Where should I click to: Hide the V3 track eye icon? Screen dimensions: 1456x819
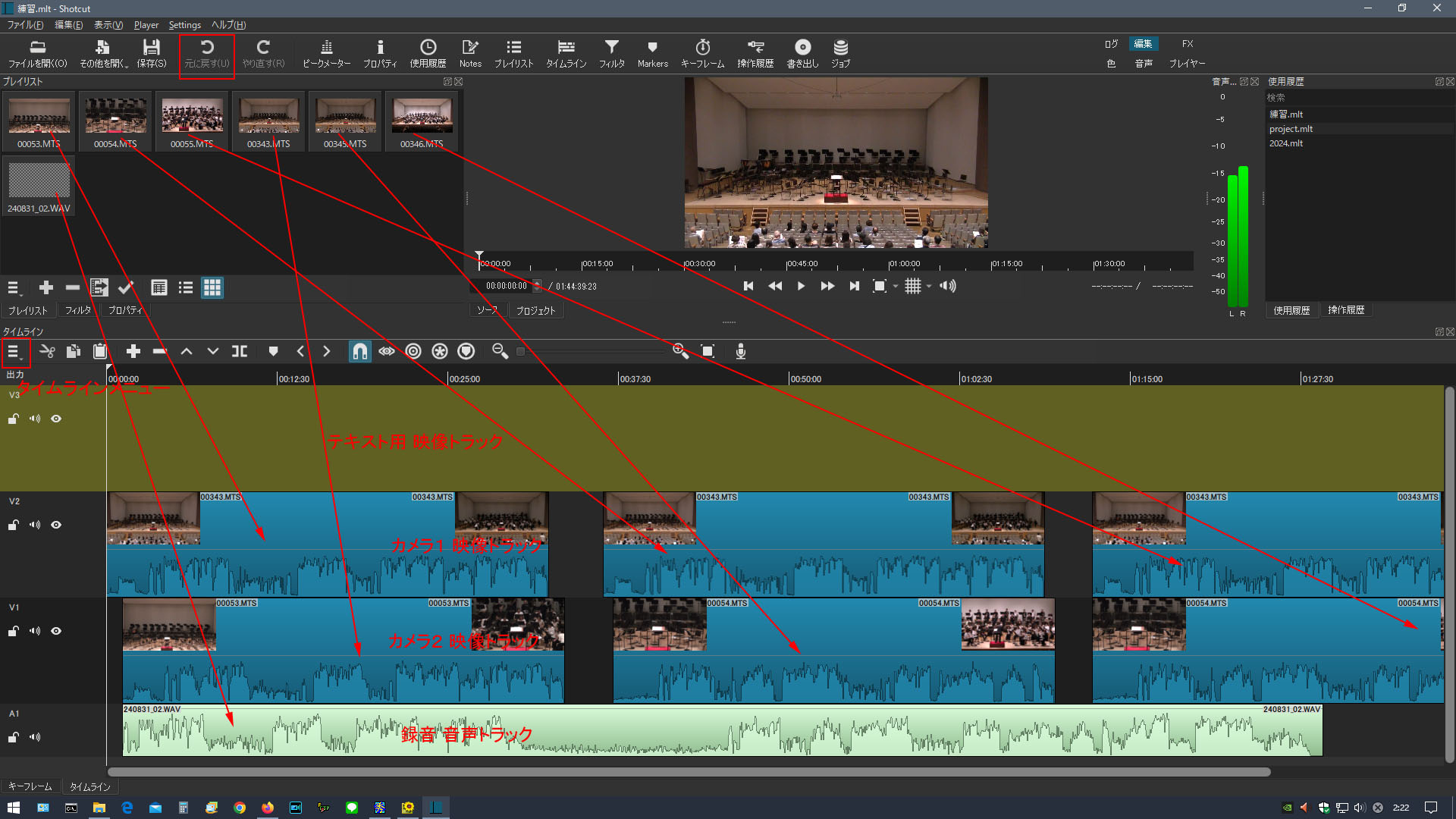[x=56, y=419]
